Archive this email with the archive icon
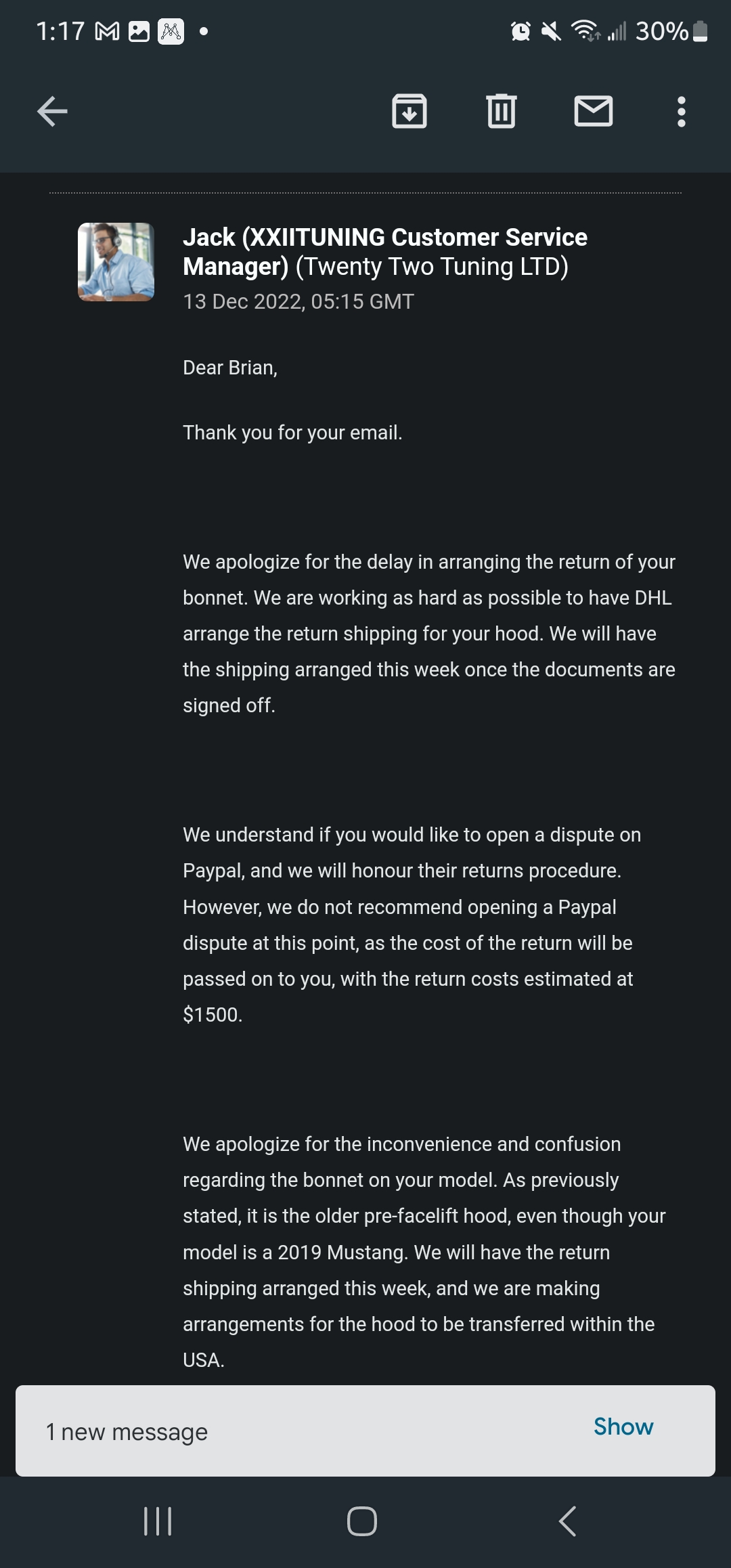 [409, 112]
